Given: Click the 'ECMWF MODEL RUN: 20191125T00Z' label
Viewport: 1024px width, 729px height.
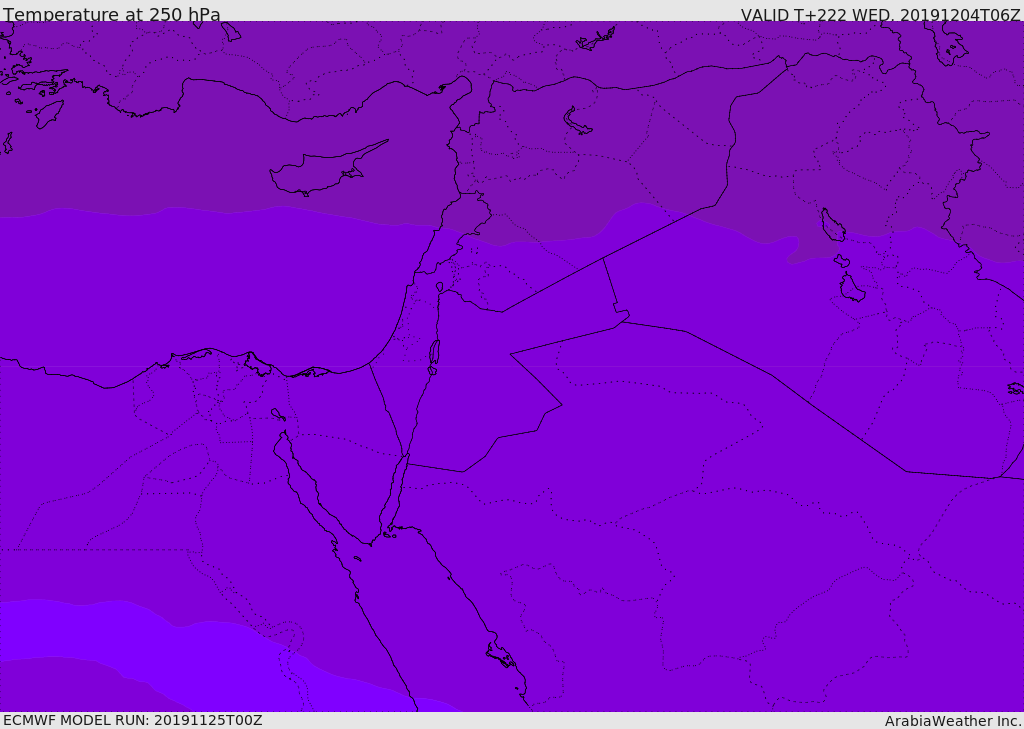Looking at the screenshot, I should [x=133, y=720].
